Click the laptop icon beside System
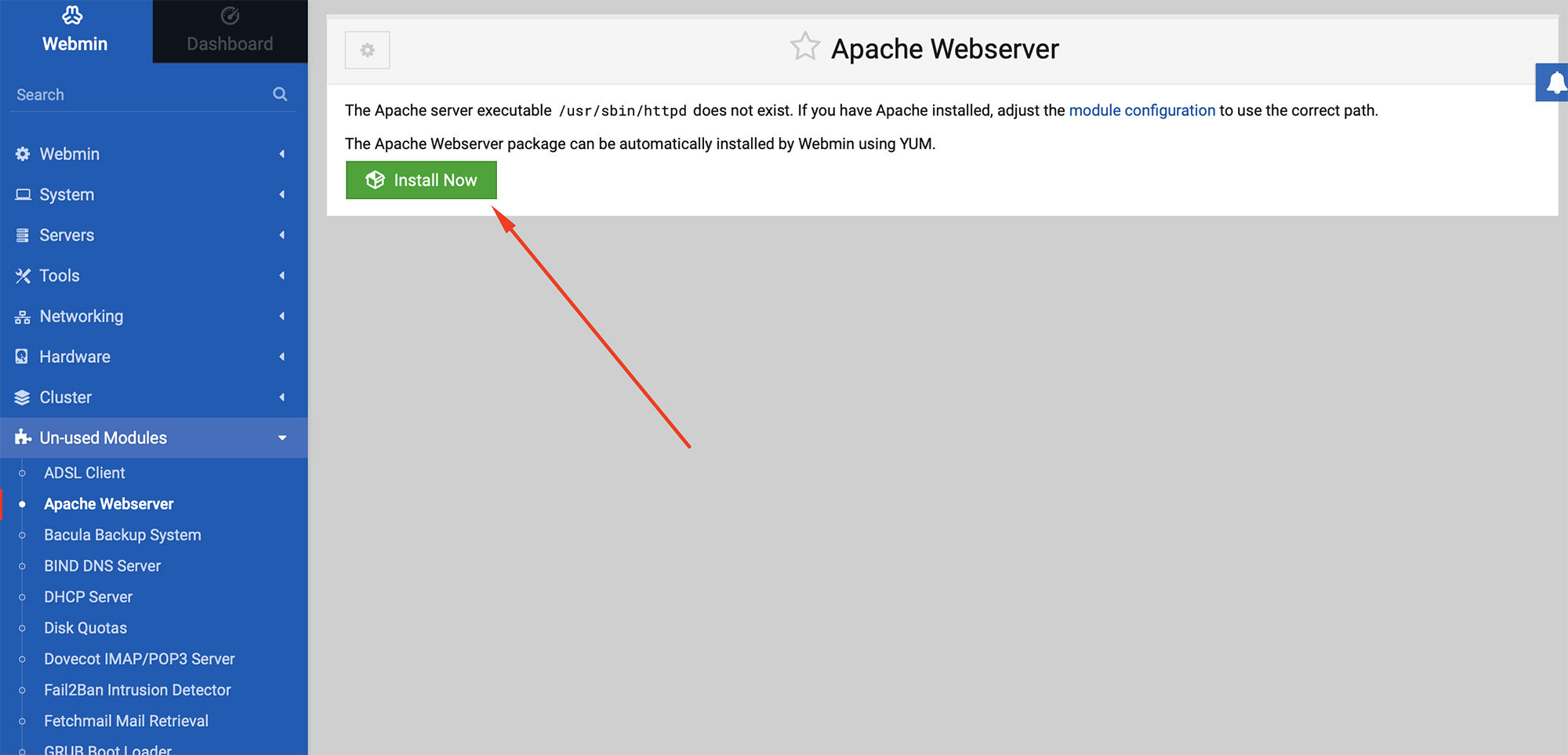Image resolution: width=1568 pixels, height=755 pixels. pos(23,194)
